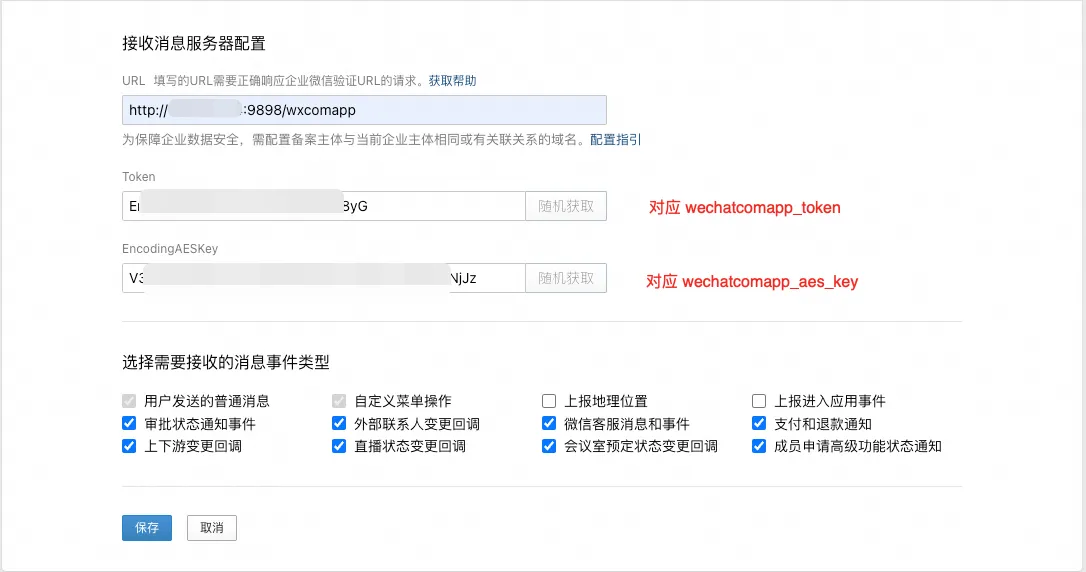Uncheck 会议室预定状态变更回调 checkbox
Viewport: 1086px width, 572px height.
point(549,446)
